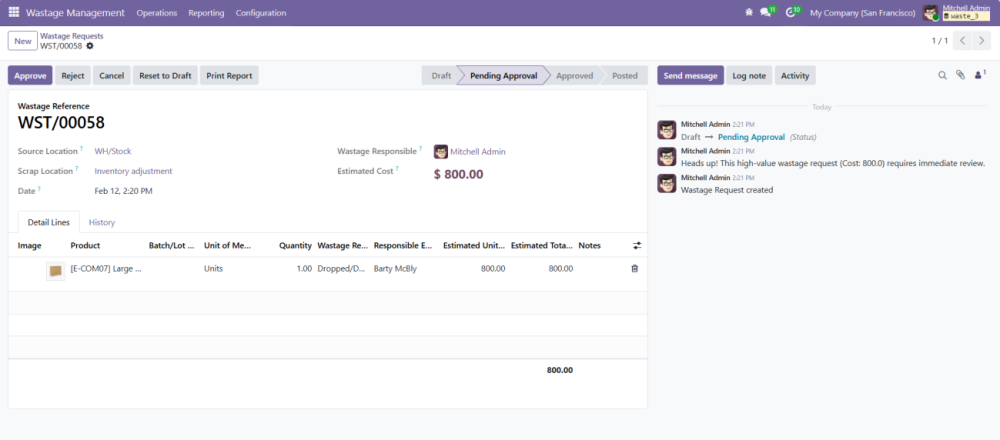Click the paperclip attachments icon
The width and height of the screenshot is (1000, 440).
(960, 75)
